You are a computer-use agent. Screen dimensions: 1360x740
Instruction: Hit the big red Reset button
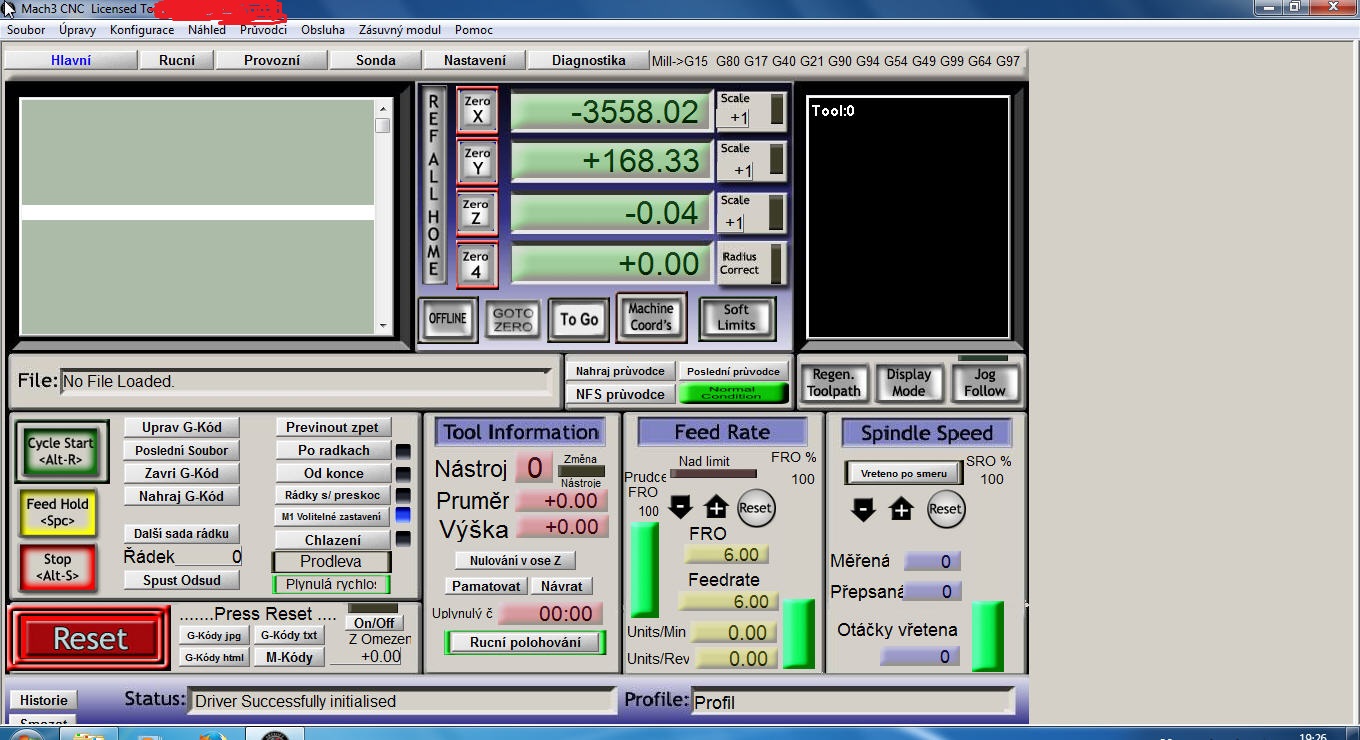(90, 638)
